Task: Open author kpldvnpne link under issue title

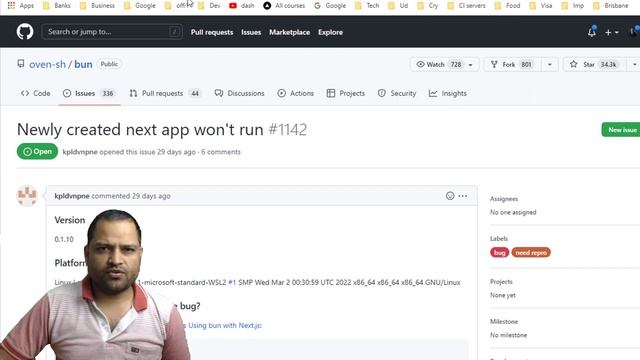Action: click(x=80, y=152)
